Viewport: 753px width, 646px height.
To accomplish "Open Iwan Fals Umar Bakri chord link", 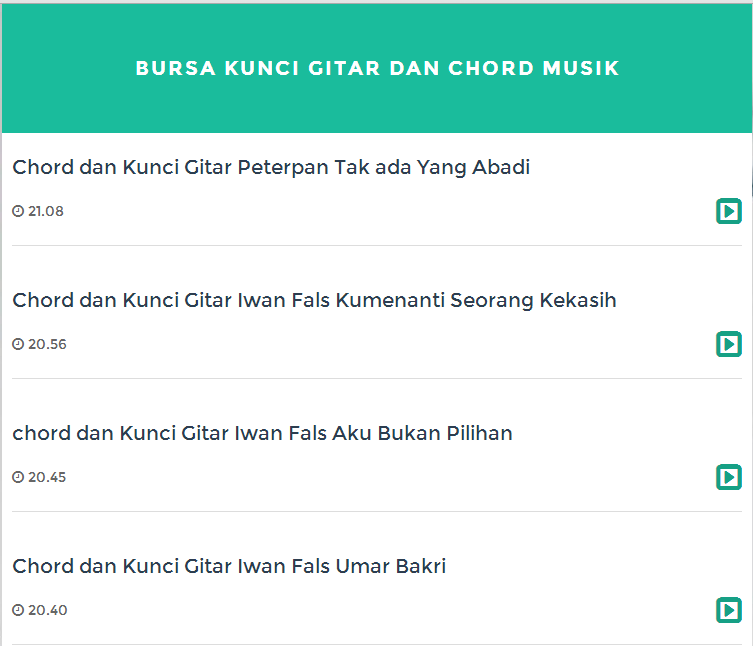I will point(229,566).
